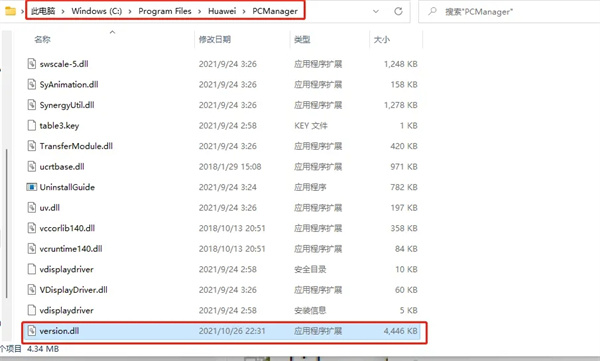The image size is (600, 361).
Task: Click the version.dll file icon
Action: pyautogui.click(x=32, y=331)
